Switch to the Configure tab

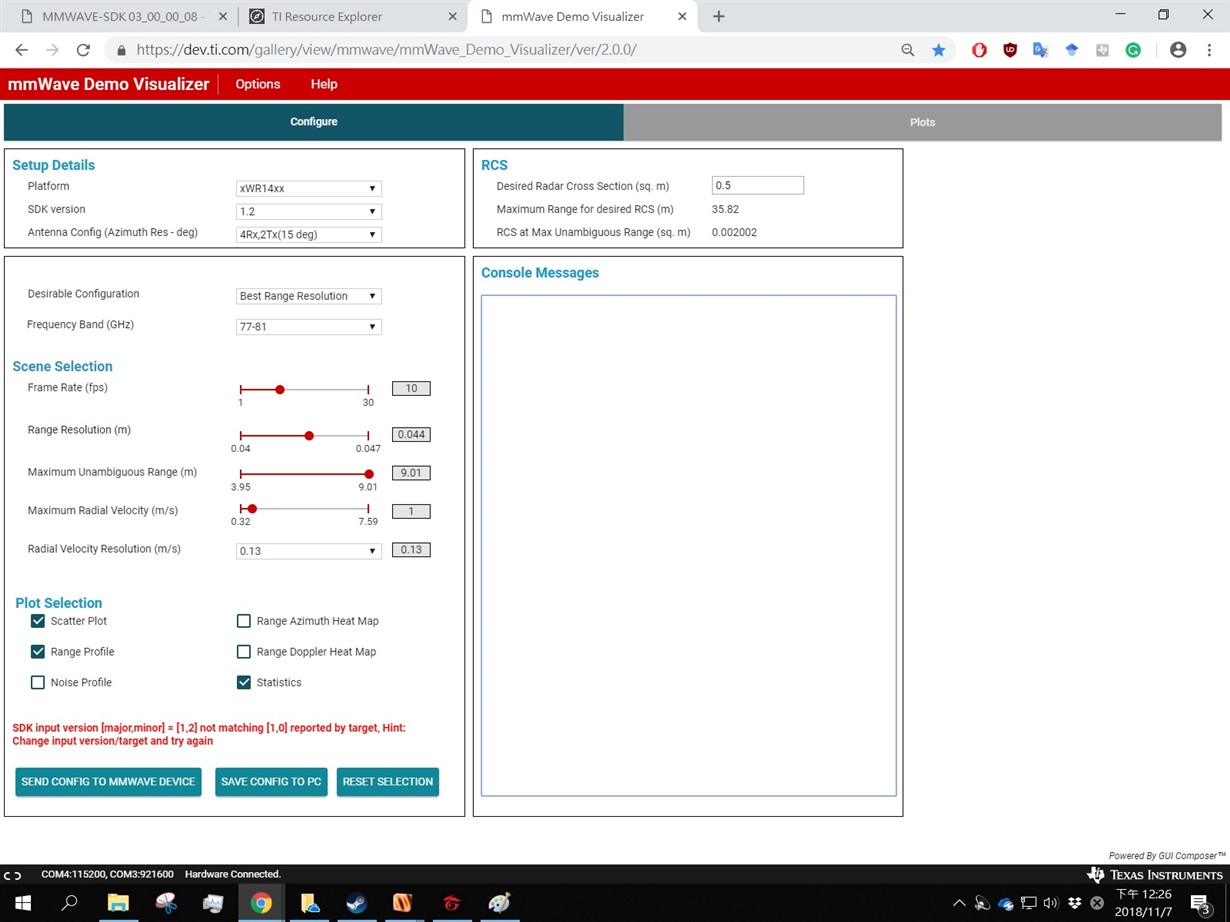tap(314, 122)
